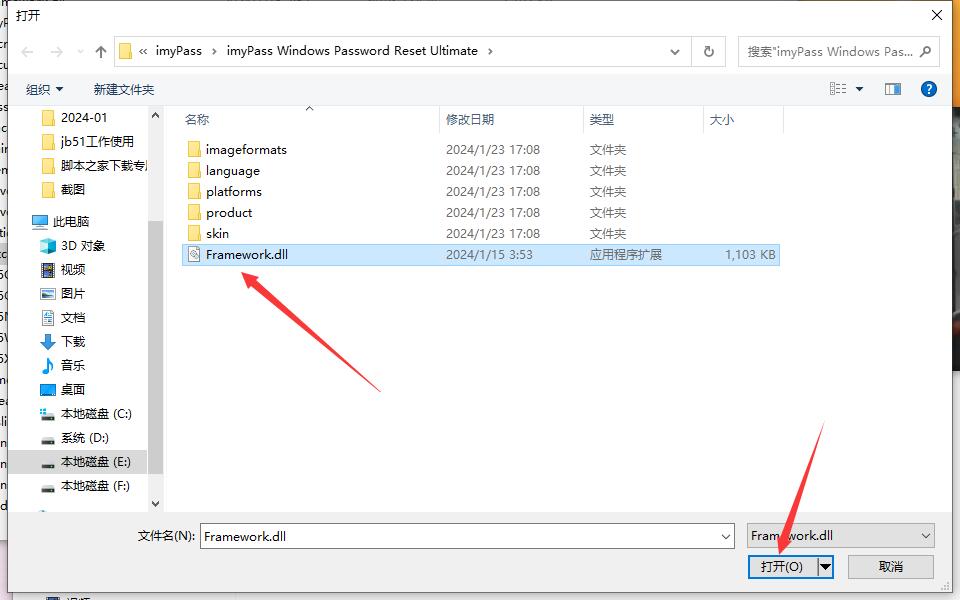Select the 2024-01 folder in sidebar
This screenshot has width=960, height=600.
(x=84, y=117)
